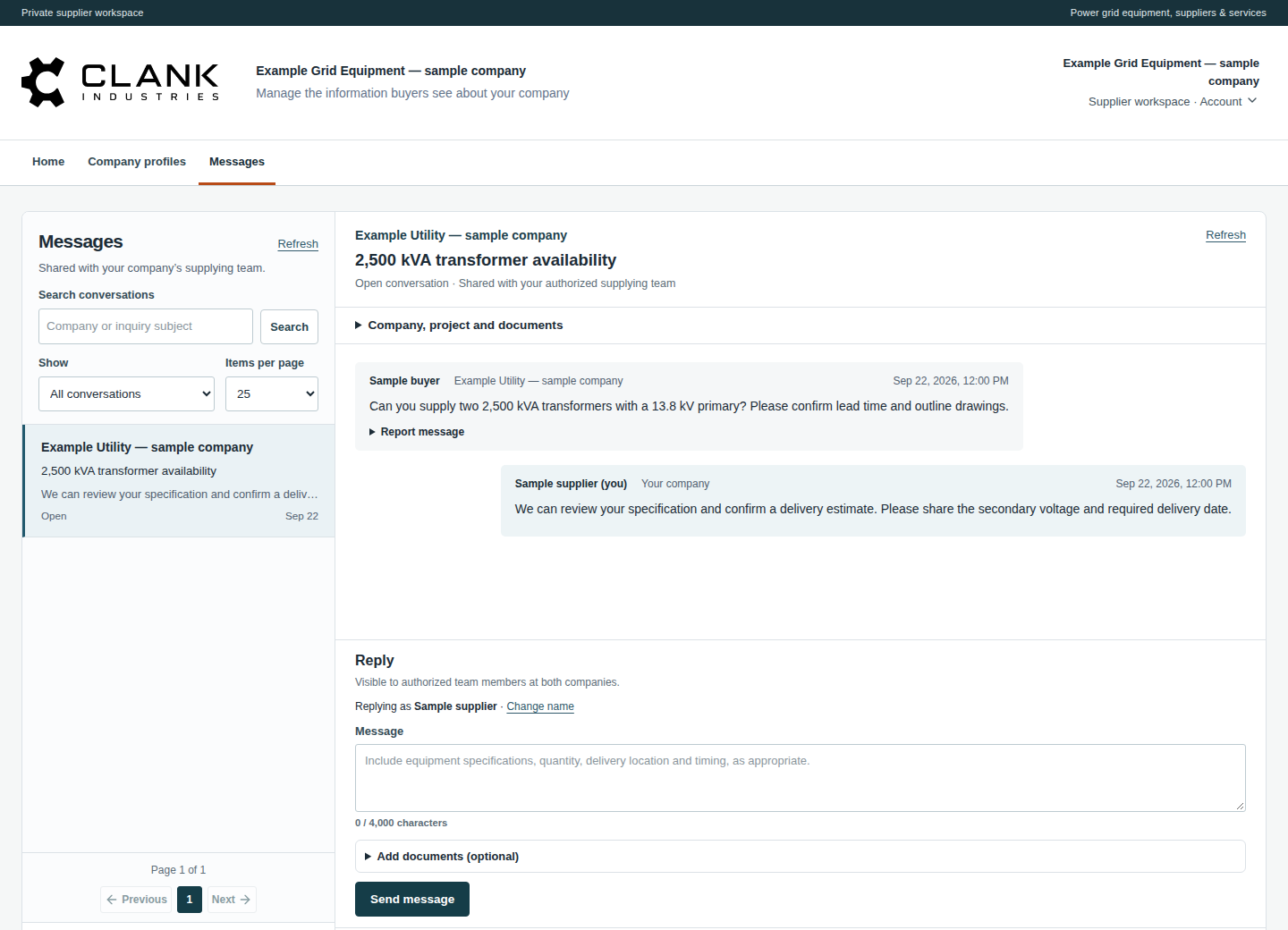Refresh the Messages conversation list

[x=298, y=244]
